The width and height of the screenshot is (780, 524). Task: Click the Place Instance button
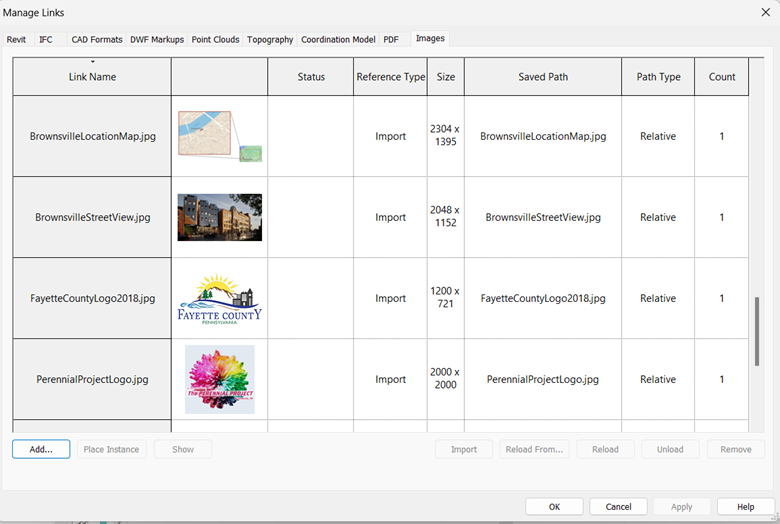(x=111, y=449)
